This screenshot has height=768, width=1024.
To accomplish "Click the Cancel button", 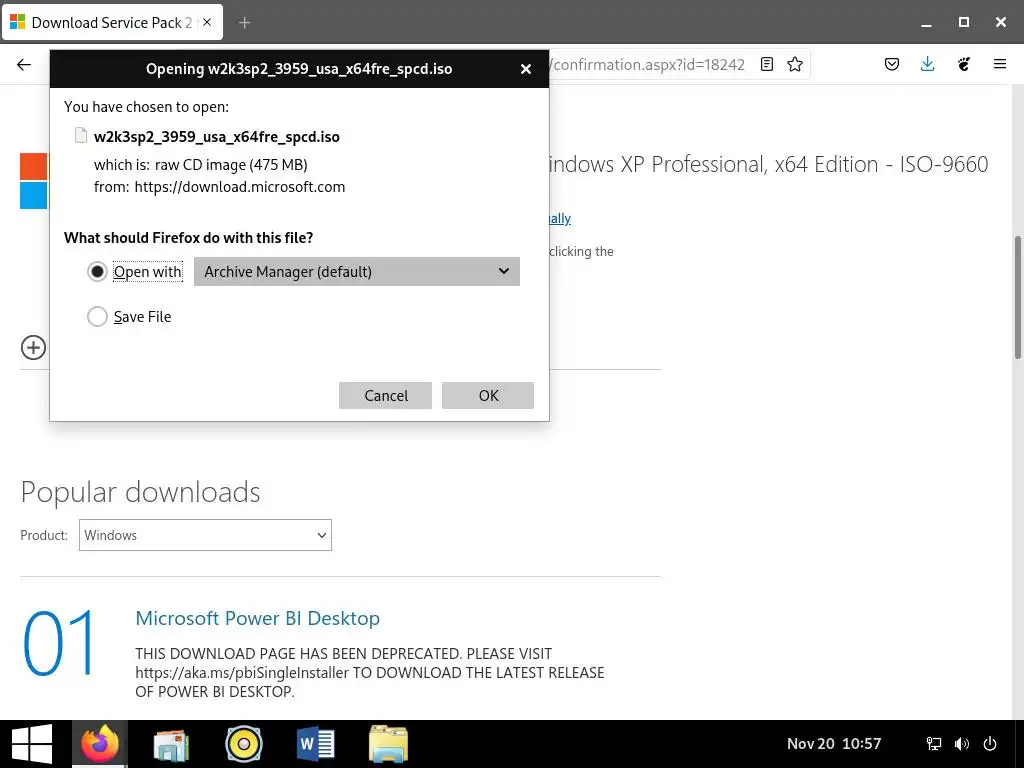I will [385, 396].
